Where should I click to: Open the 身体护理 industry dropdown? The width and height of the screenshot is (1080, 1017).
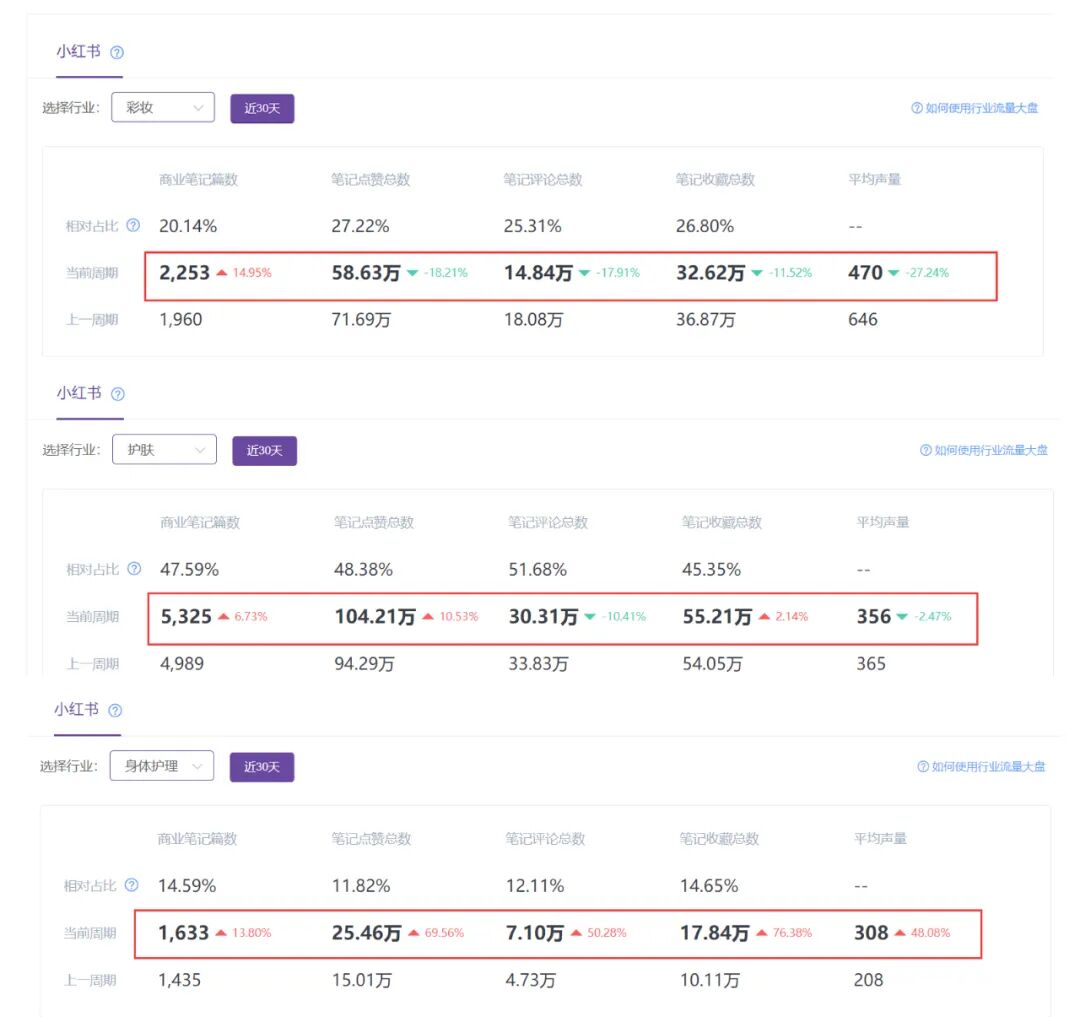162,766
